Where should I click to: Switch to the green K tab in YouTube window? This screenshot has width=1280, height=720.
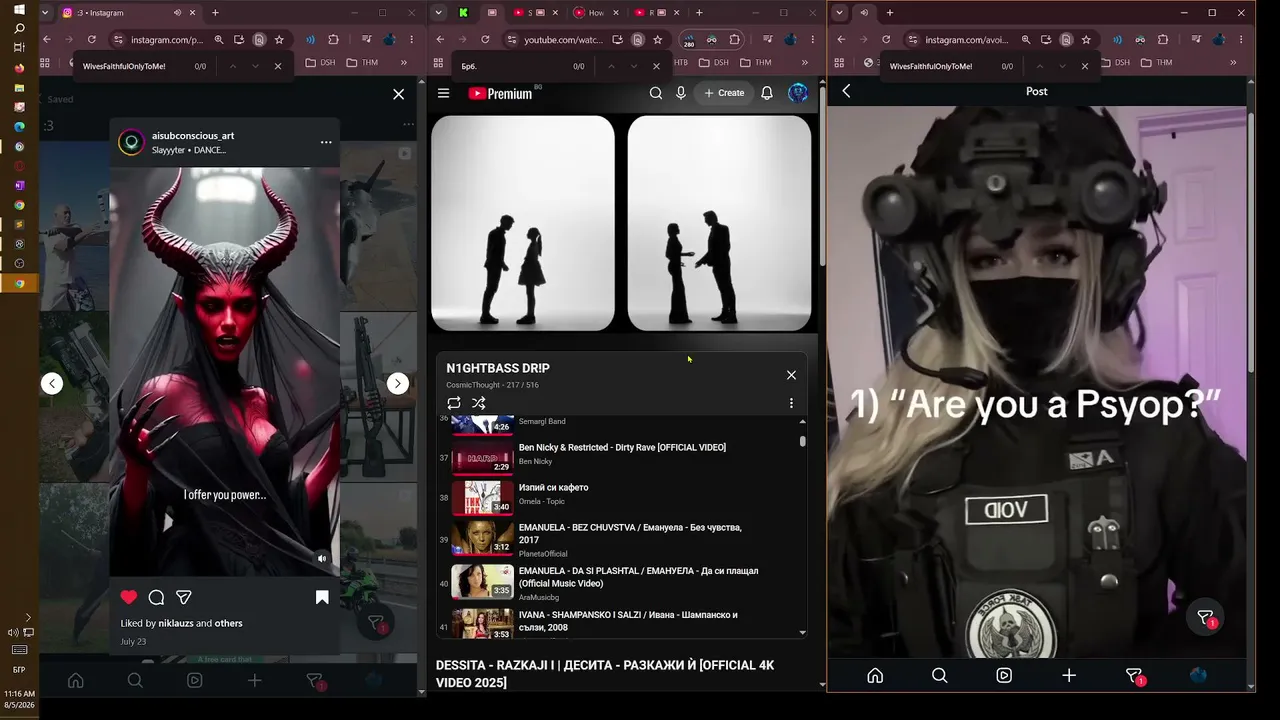464,13
